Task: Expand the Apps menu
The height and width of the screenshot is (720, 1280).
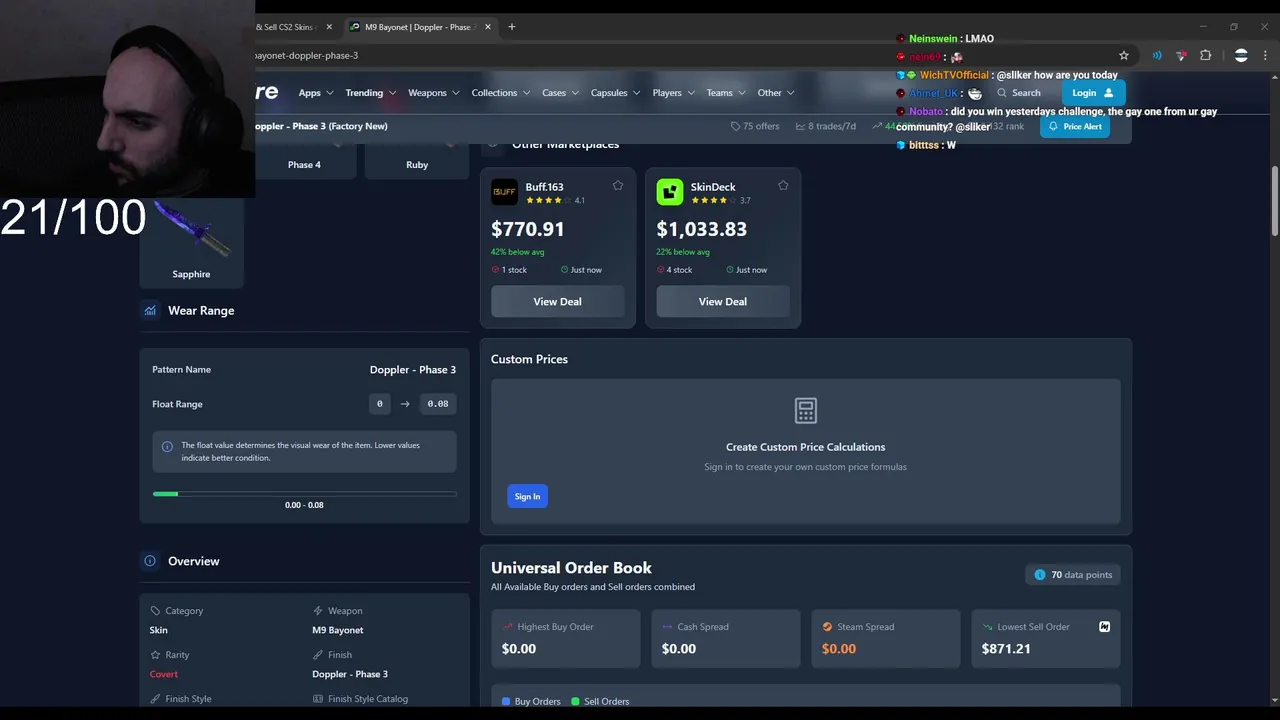Action: 316,93
